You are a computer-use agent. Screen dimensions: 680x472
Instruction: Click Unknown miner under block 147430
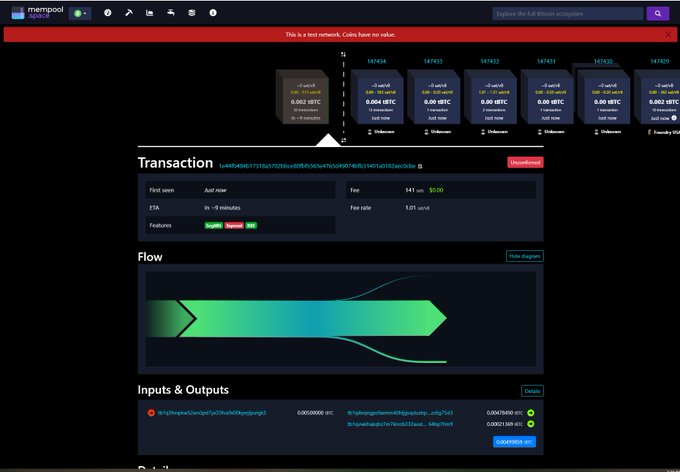607,131
